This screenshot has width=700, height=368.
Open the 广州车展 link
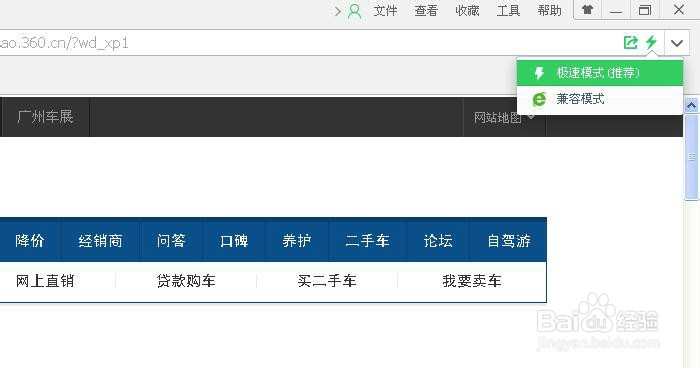(45, 117)
